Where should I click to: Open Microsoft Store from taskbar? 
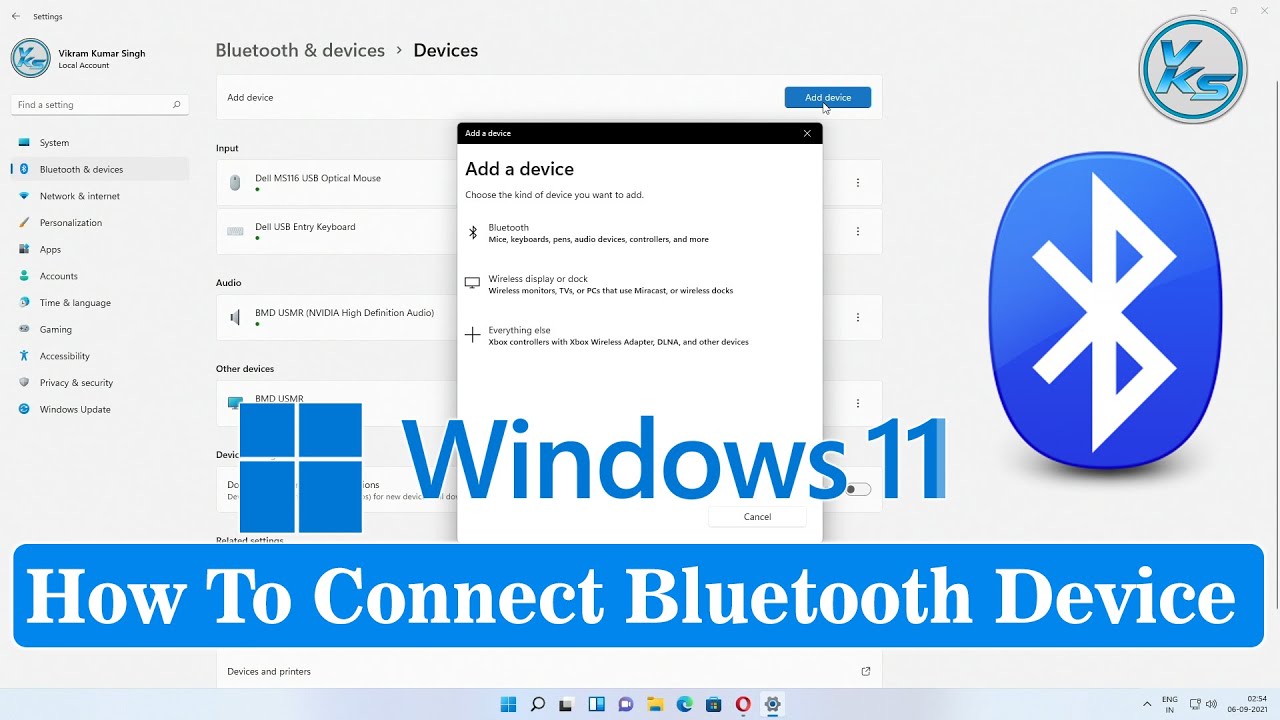pos(714,704)
